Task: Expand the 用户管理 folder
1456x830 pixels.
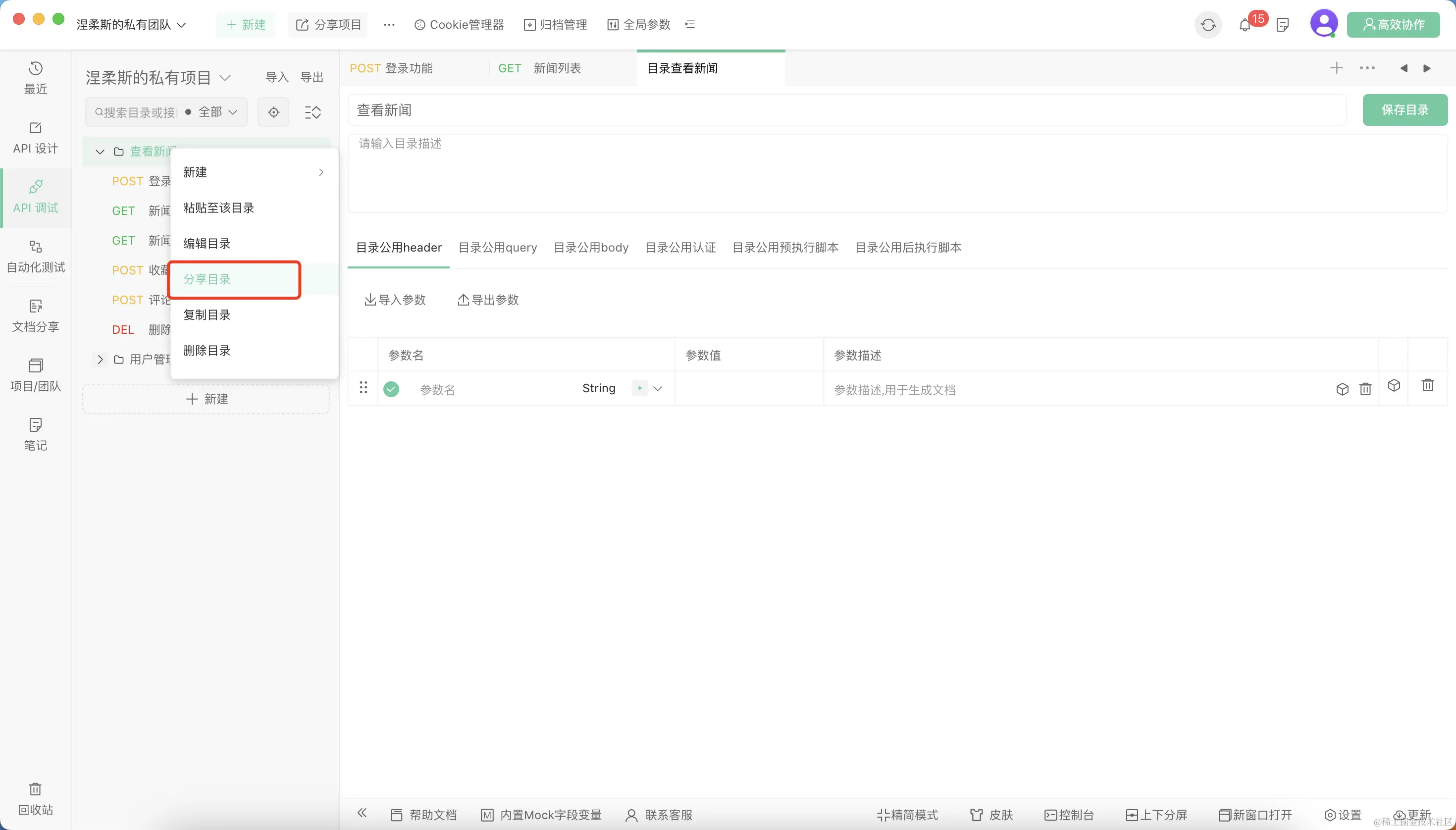Action: tap(101, 359)
